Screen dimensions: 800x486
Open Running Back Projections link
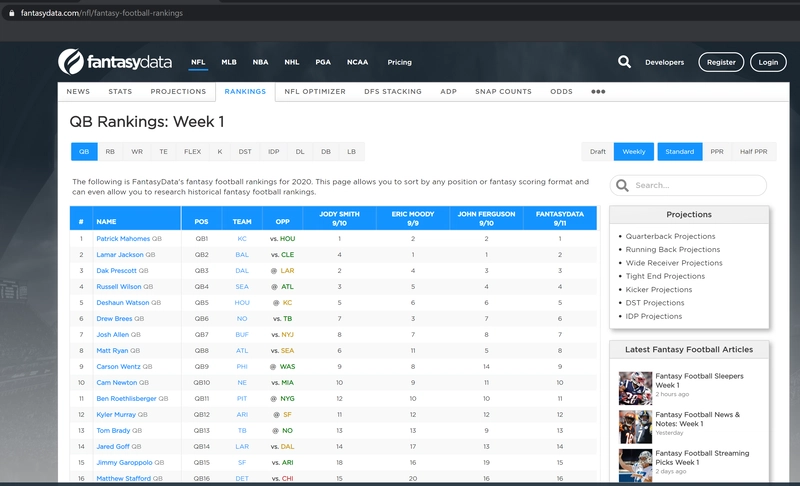pos(673,249)
